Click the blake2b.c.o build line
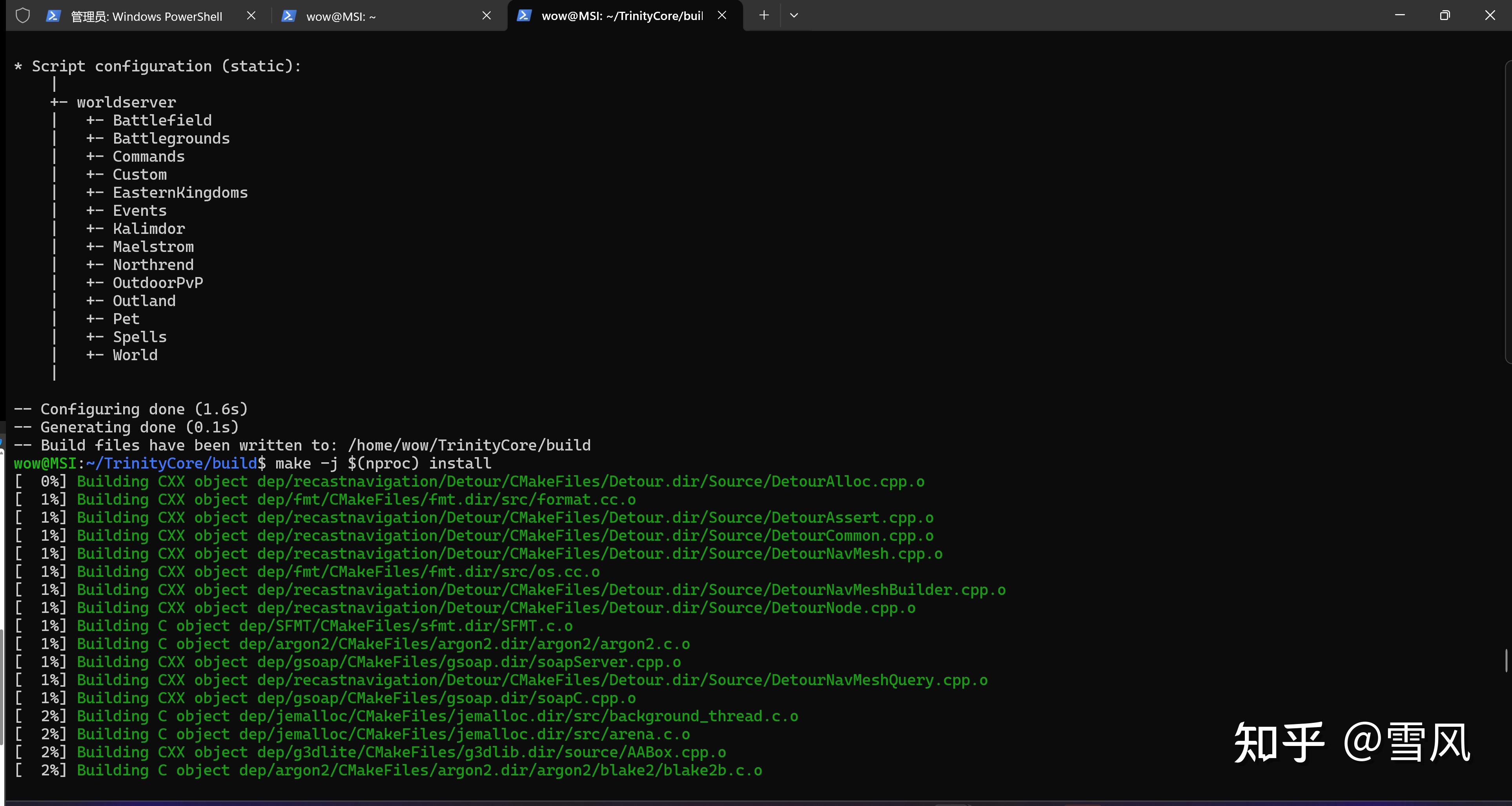1512x806 pixels. click(388, 771)
